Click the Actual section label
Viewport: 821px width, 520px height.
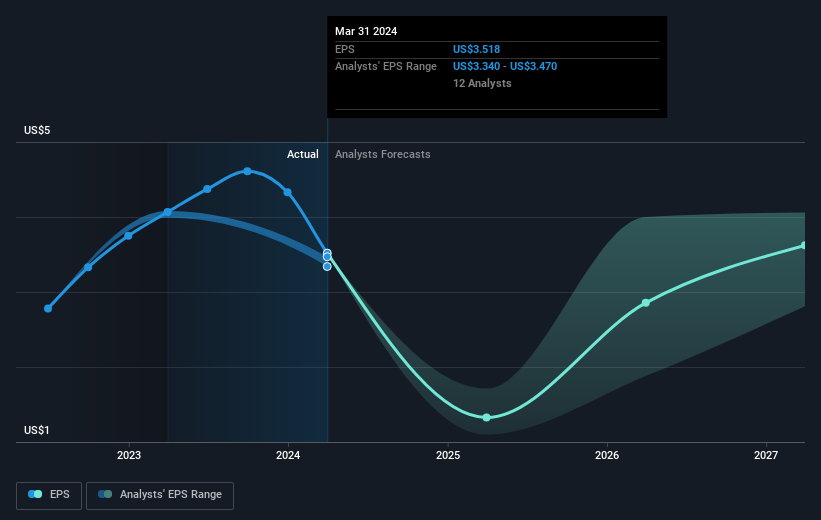point(303,154)
